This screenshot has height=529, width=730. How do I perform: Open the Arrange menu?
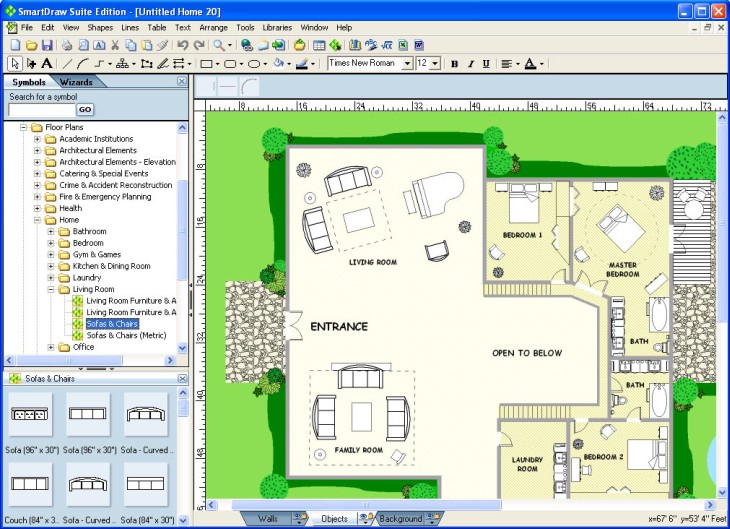click(213, 27)
